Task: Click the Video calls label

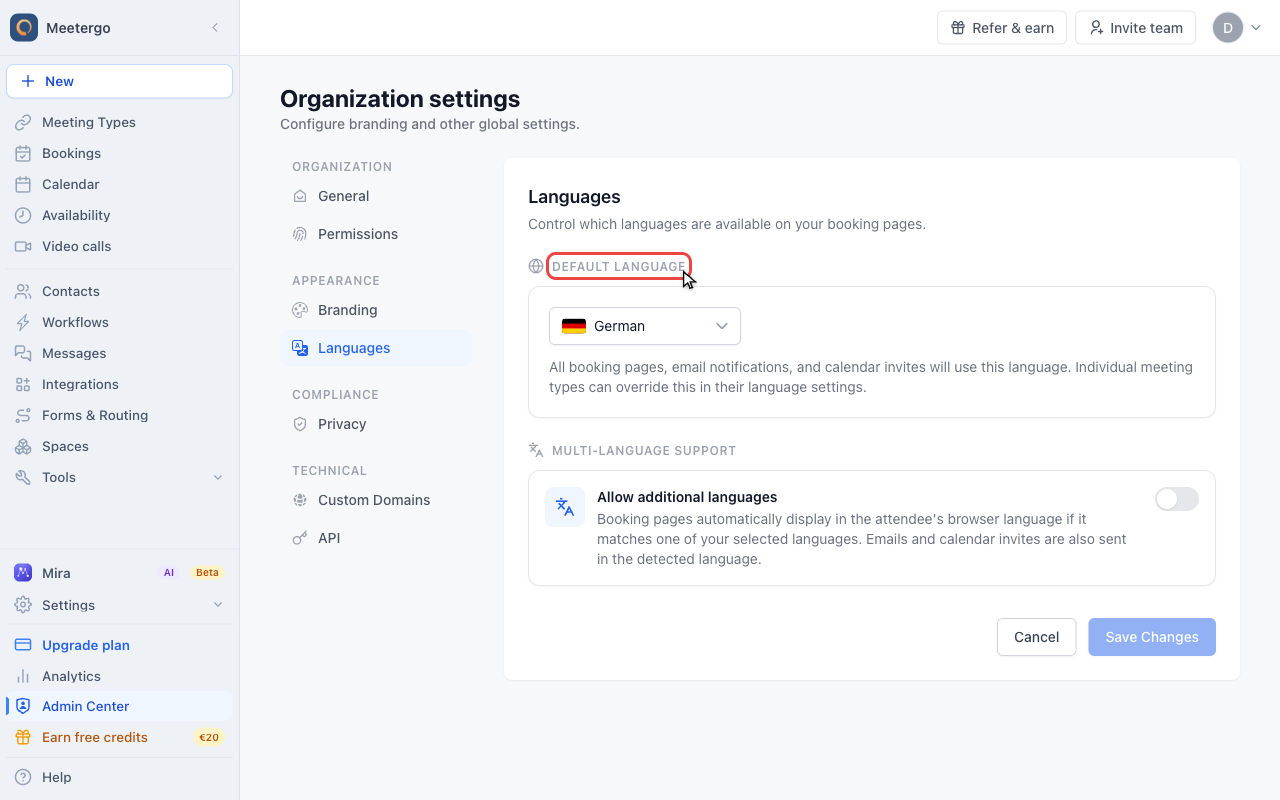Action: click(77, 246)
